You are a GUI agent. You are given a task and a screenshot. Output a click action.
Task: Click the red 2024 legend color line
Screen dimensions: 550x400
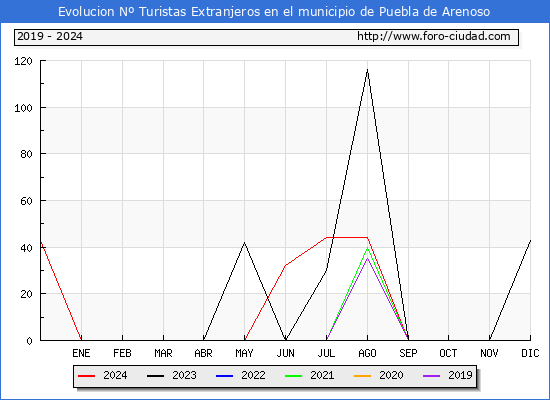pos(86,376)
